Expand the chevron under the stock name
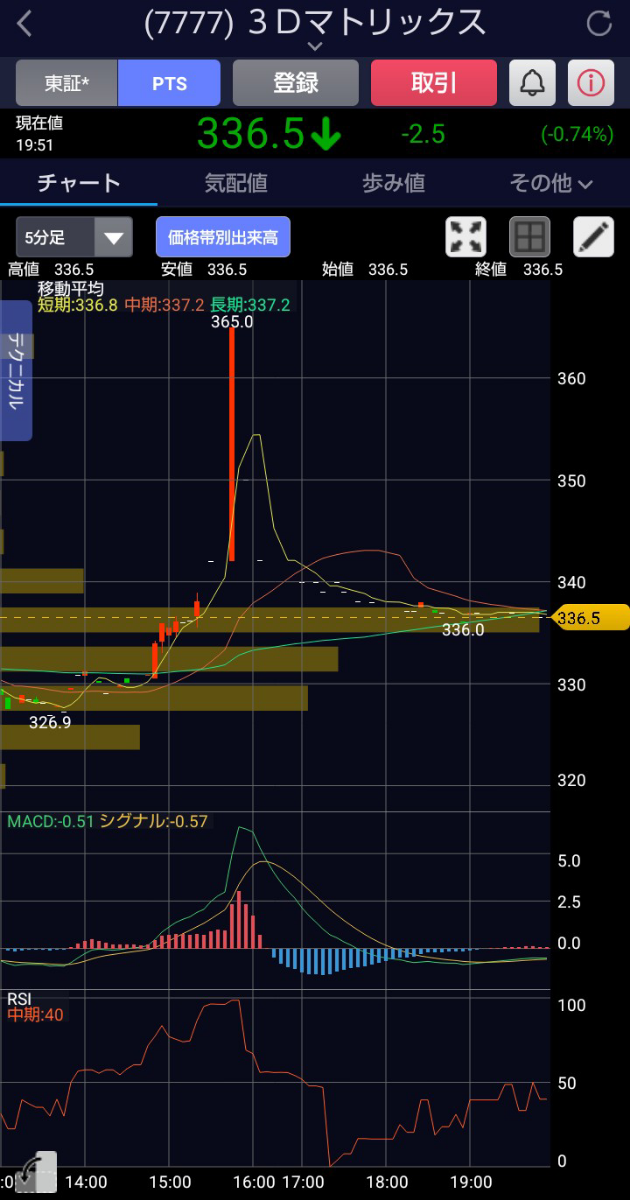Image resolution: width=630 pixels, height=1200 pixels. (x=315, y=46)
